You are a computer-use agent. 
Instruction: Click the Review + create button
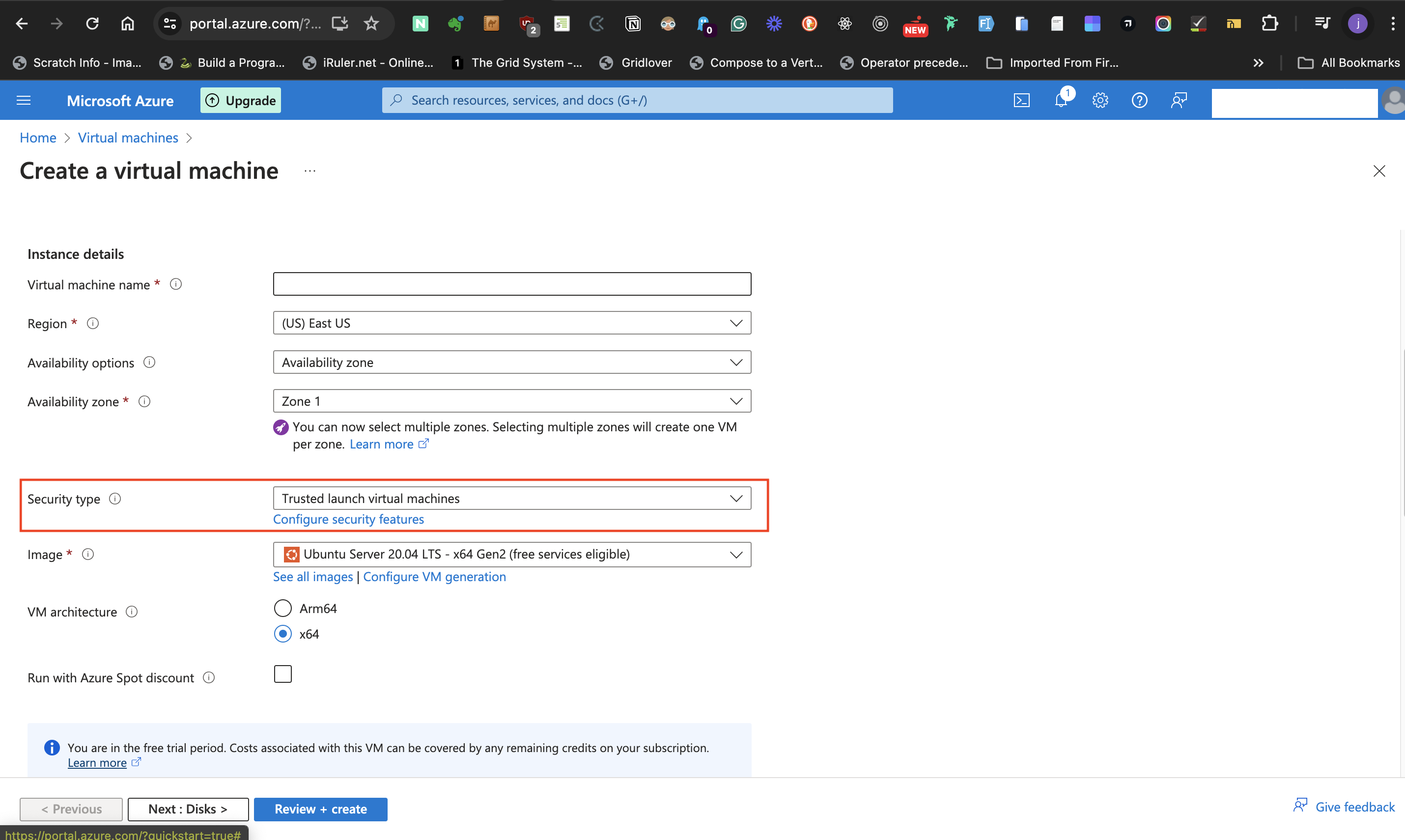click(x=320, y=809)
